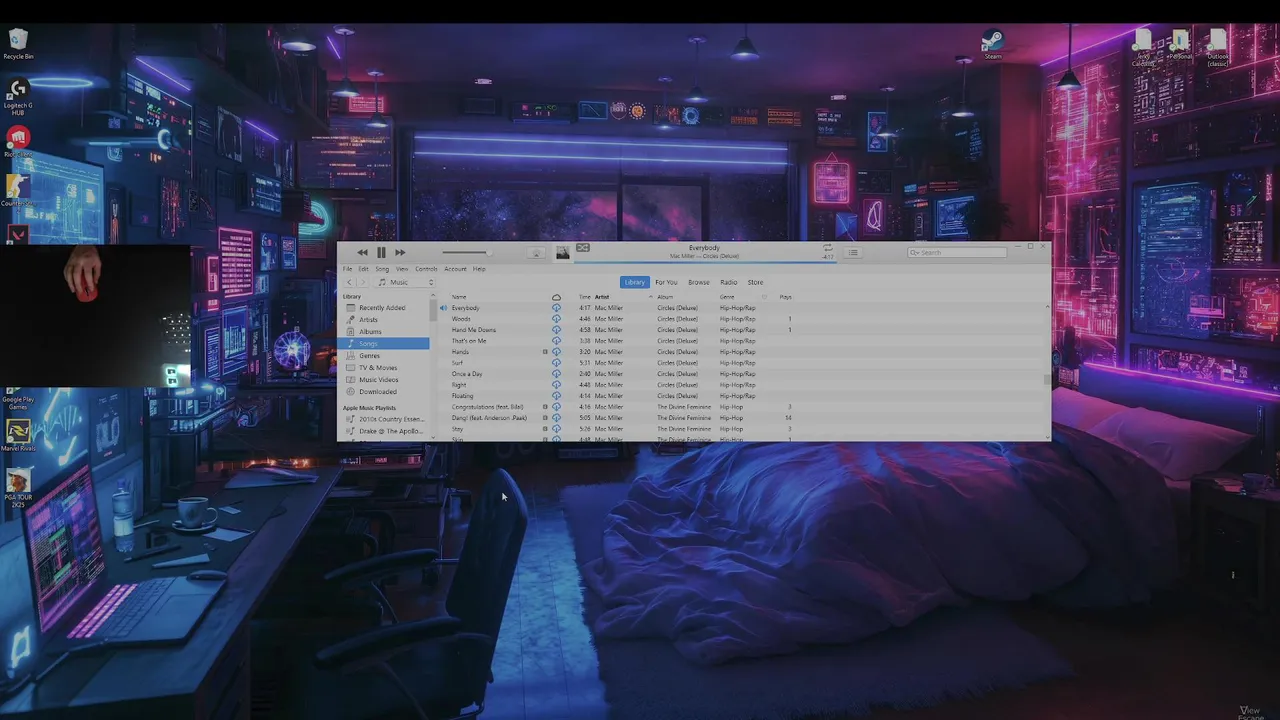Download Hand Me Downs via its cloud icon
The height and width of the screenshot is (720, 1280).
[557, 330]
